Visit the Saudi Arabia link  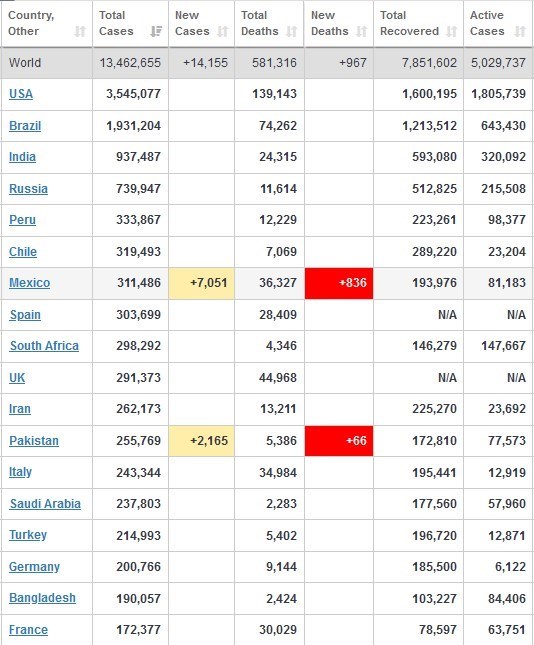pos(45,503)
